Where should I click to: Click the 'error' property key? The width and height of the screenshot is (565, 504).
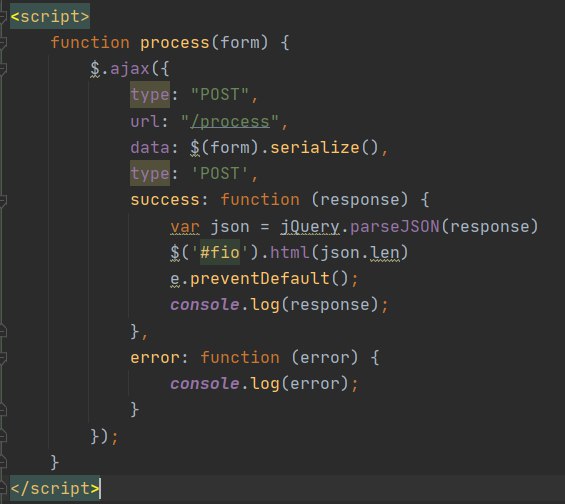(155, 358)
